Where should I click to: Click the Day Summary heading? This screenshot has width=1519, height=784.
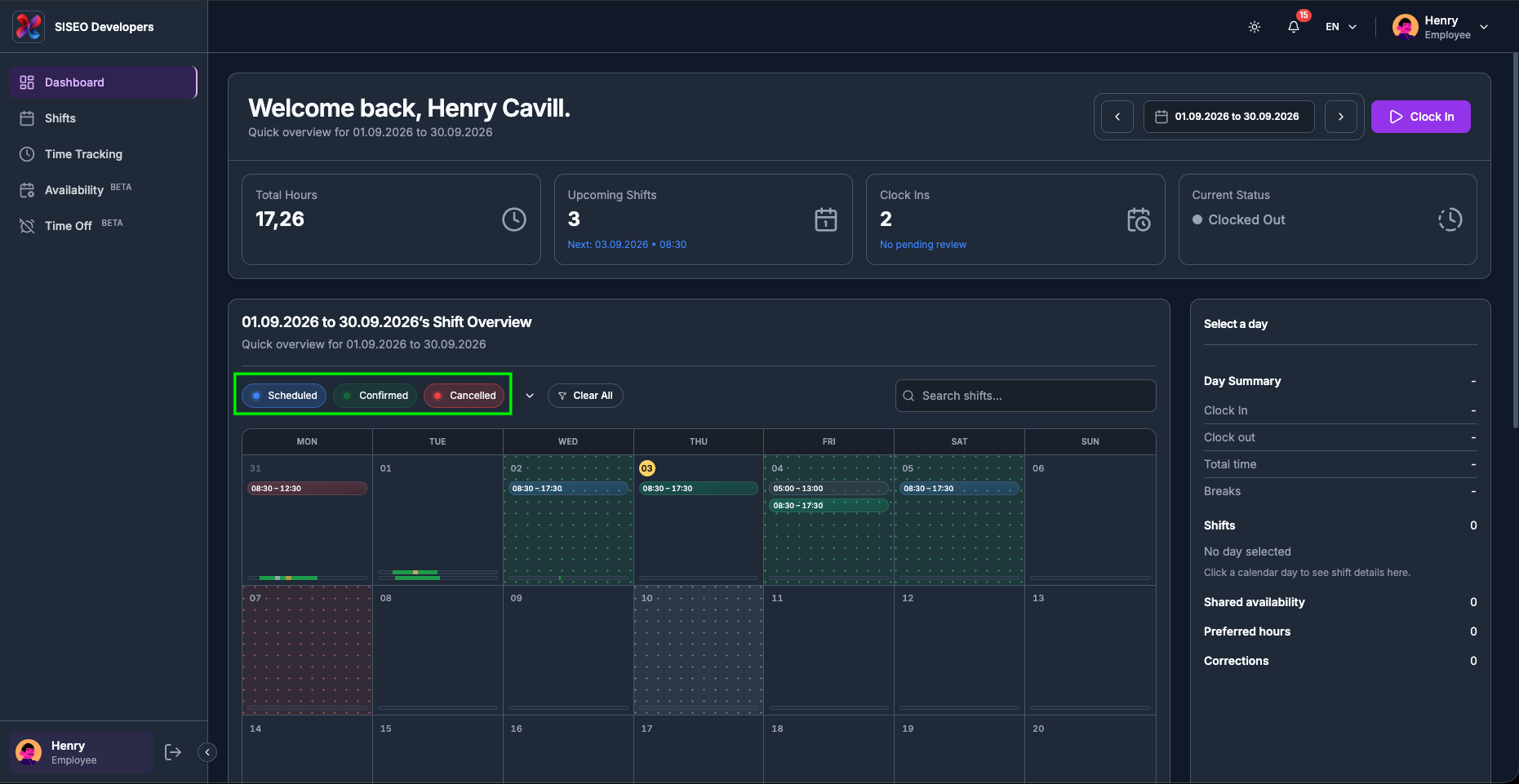click(1242, 381)
